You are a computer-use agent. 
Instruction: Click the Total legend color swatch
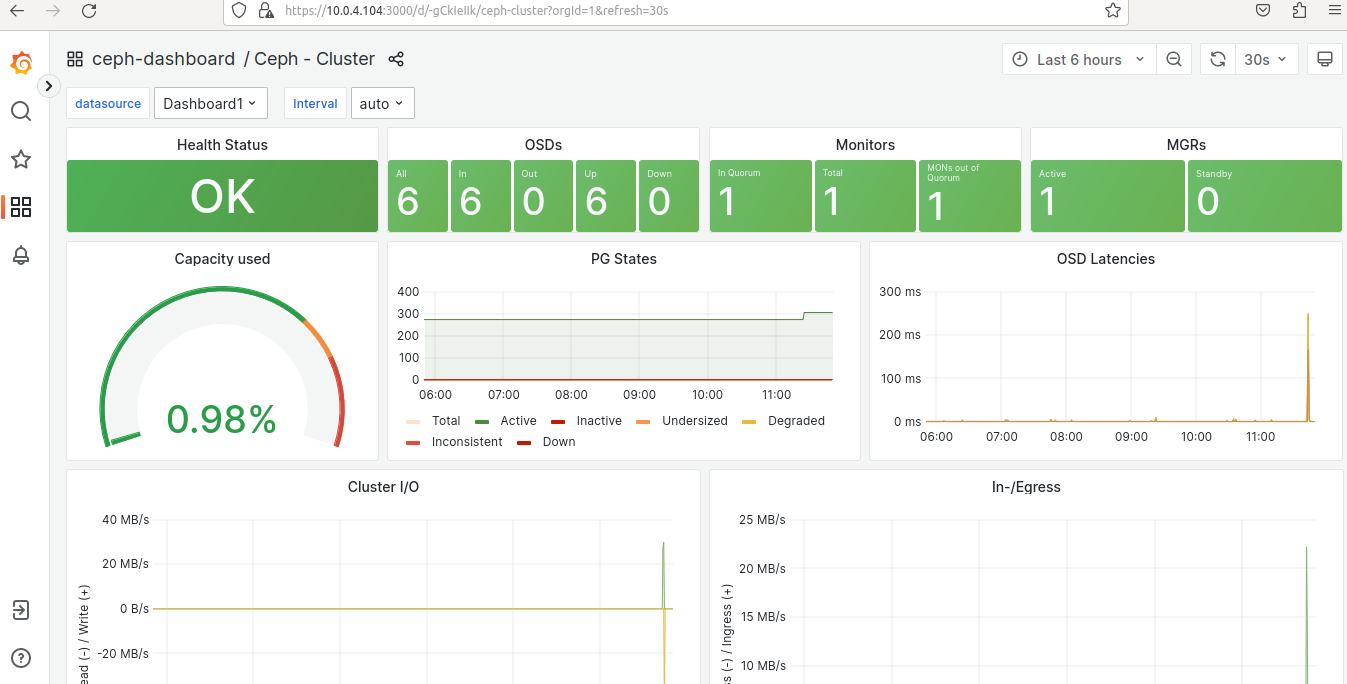(413, 421)
